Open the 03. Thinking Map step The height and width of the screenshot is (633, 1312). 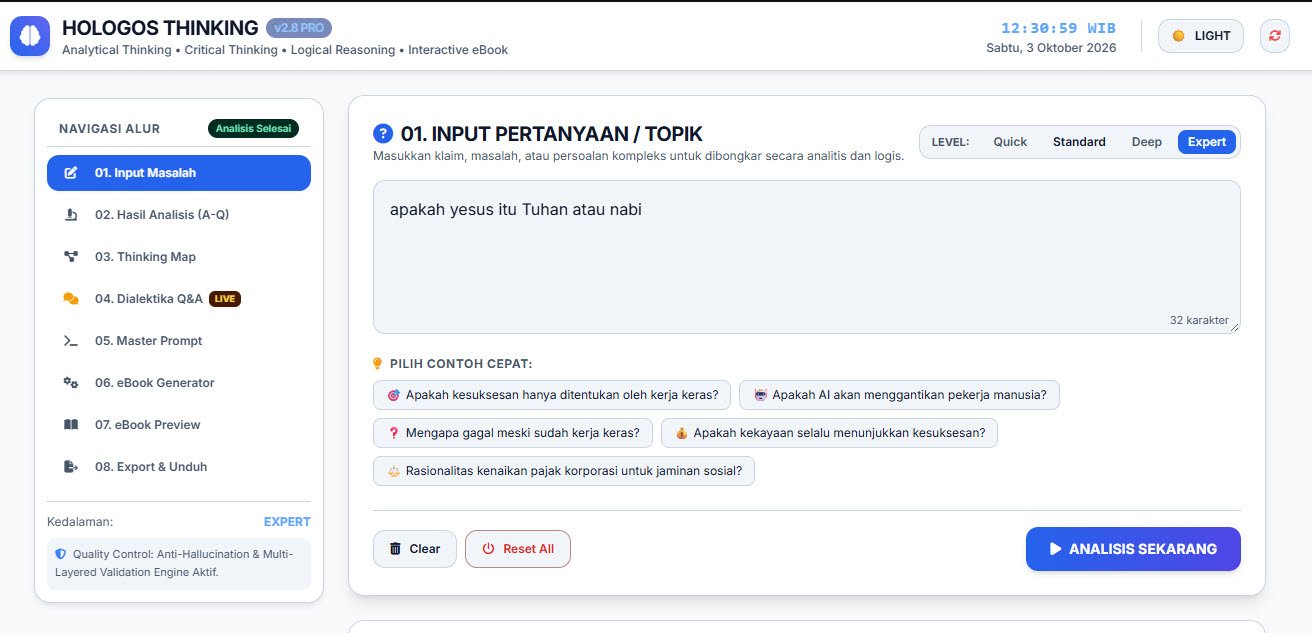coord(179,257)
